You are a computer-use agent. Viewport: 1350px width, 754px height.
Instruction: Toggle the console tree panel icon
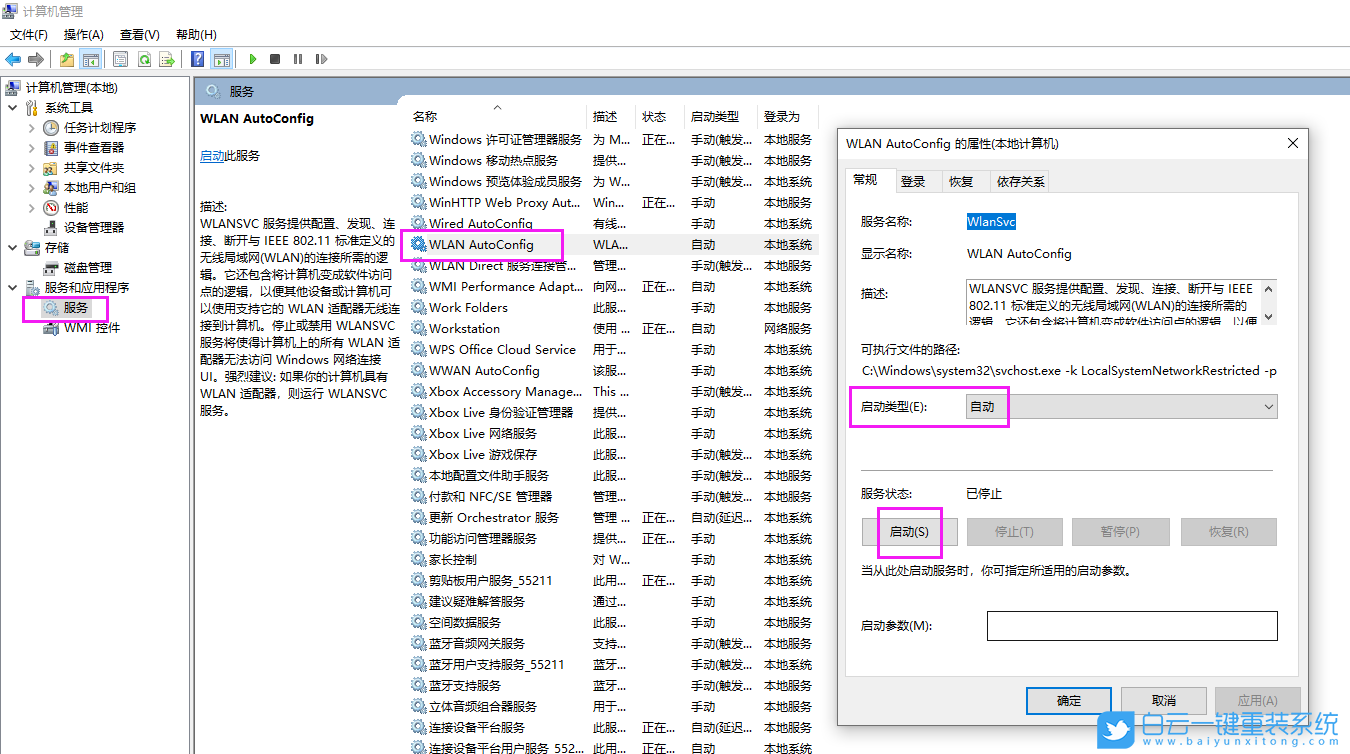[x=90, y=58]
